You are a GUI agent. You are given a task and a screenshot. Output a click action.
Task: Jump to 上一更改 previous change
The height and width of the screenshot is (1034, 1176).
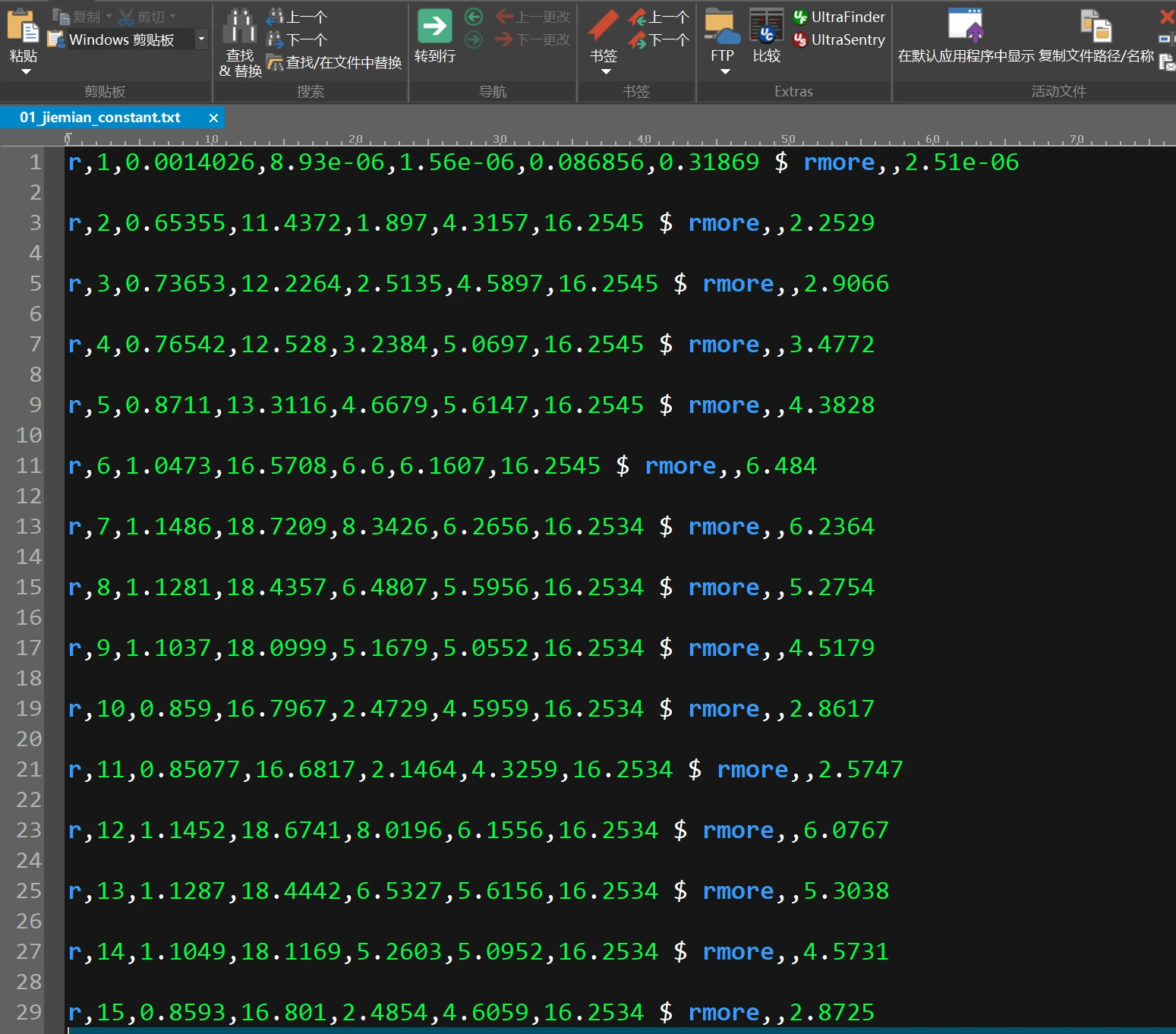(532, 17)
